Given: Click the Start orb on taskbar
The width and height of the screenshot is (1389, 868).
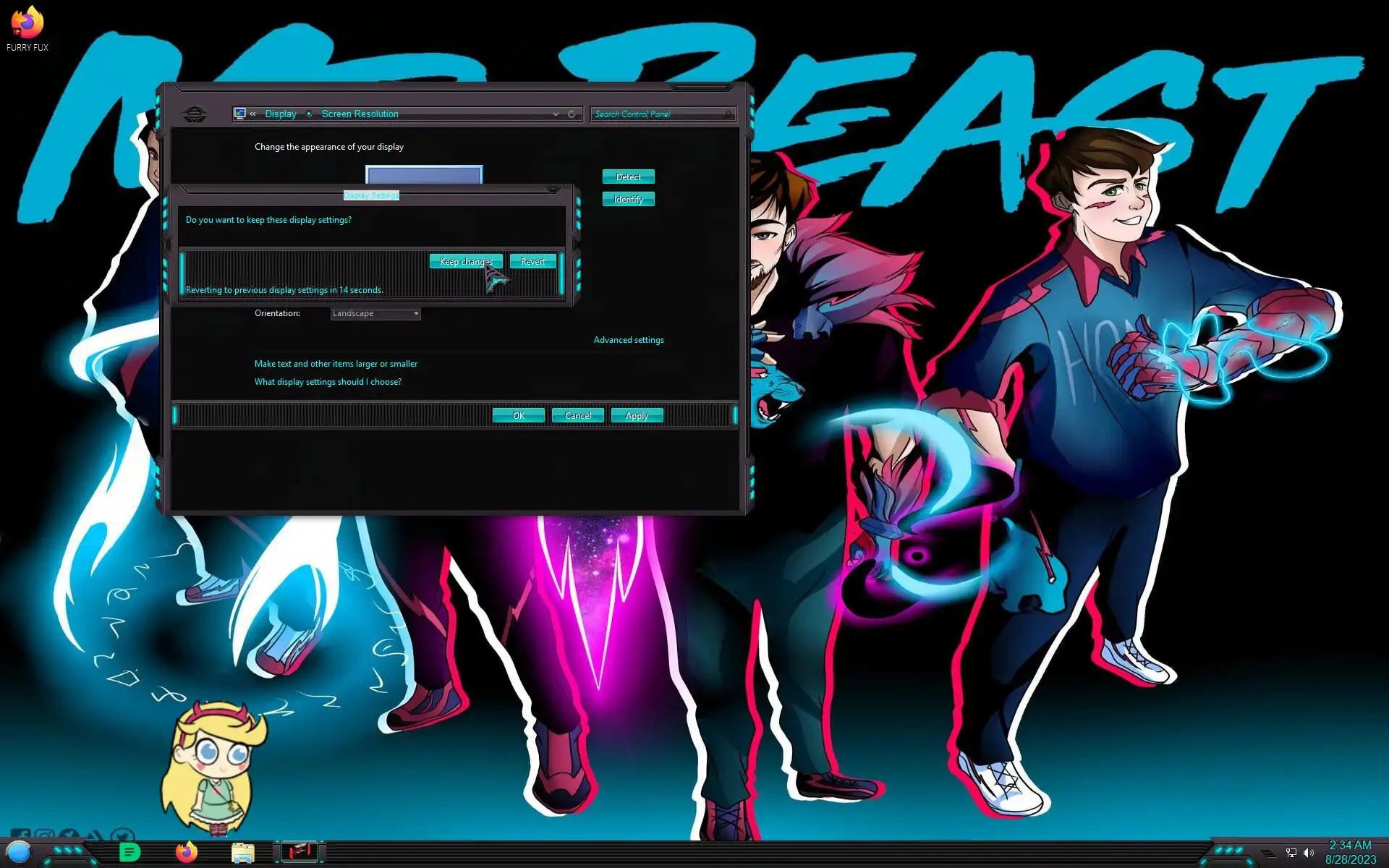Looking at the screenshot, I should (19, 852).
